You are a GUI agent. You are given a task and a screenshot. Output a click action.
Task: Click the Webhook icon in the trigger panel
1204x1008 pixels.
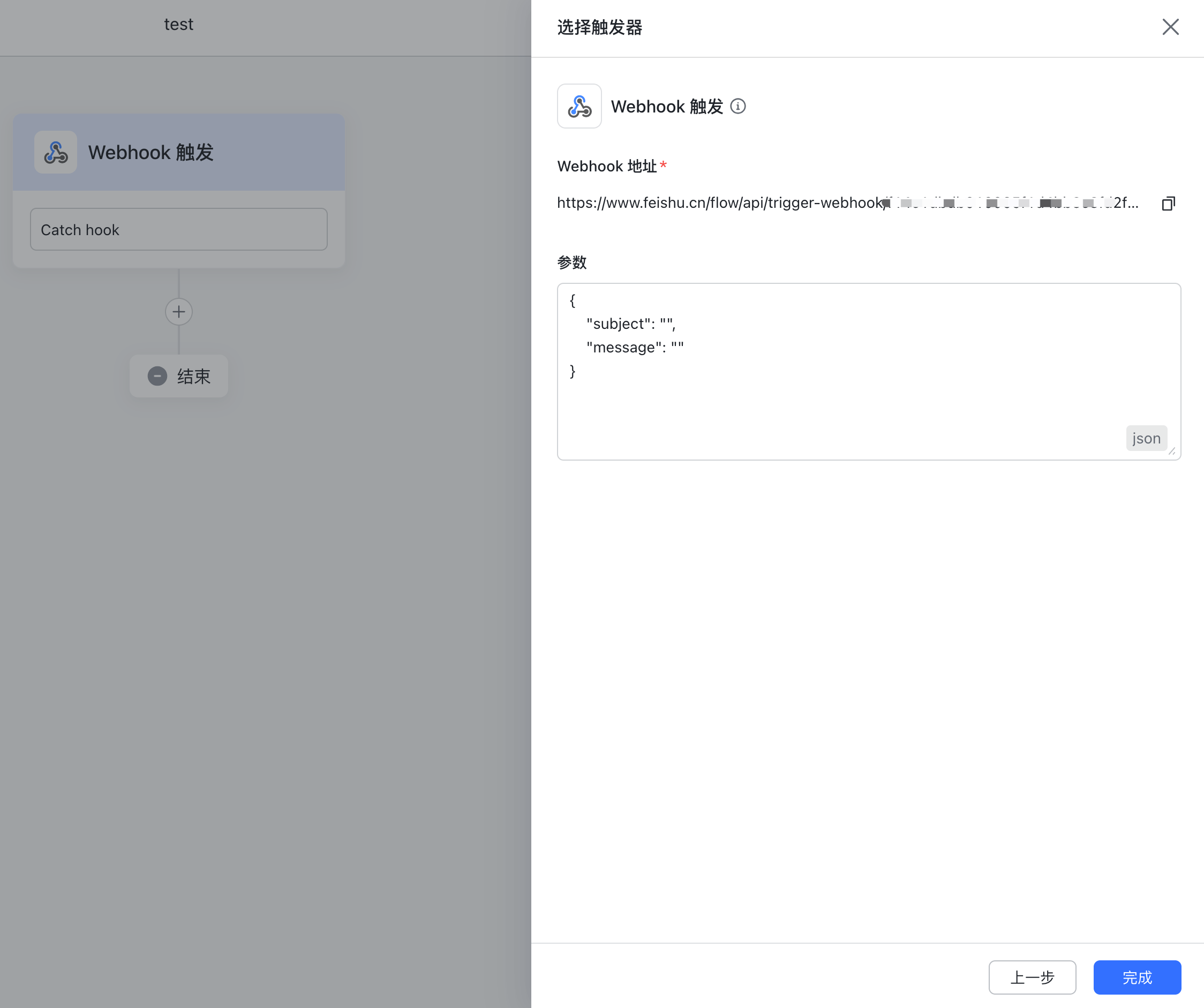coord(579,106)
